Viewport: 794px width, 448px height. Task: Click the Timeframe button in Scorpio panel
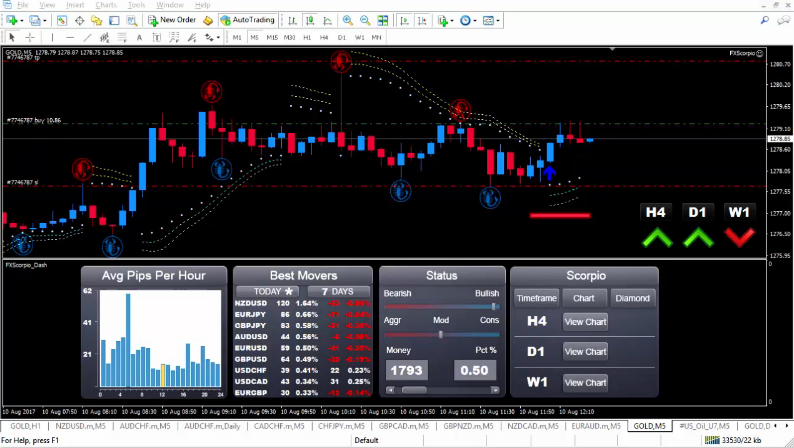click(536, 298)
